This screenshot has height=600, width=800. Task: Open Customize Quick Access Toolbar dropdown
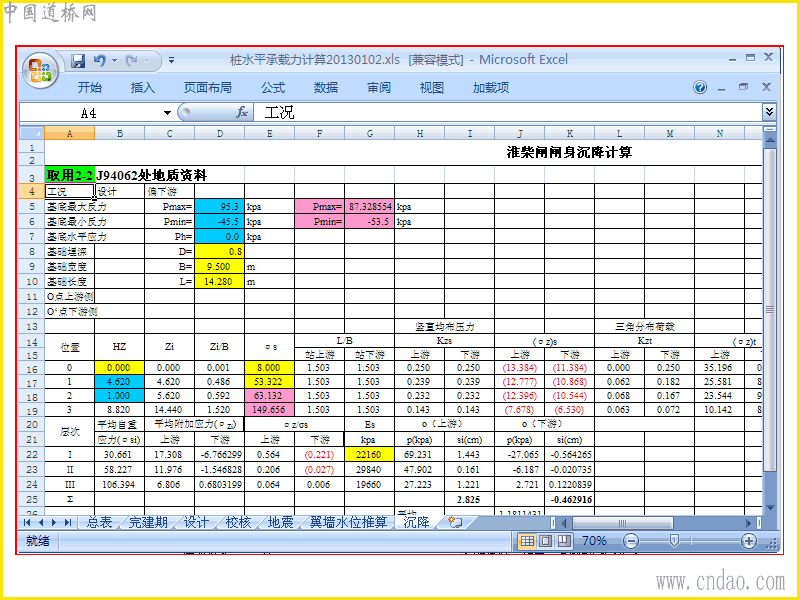click(171, 61)
